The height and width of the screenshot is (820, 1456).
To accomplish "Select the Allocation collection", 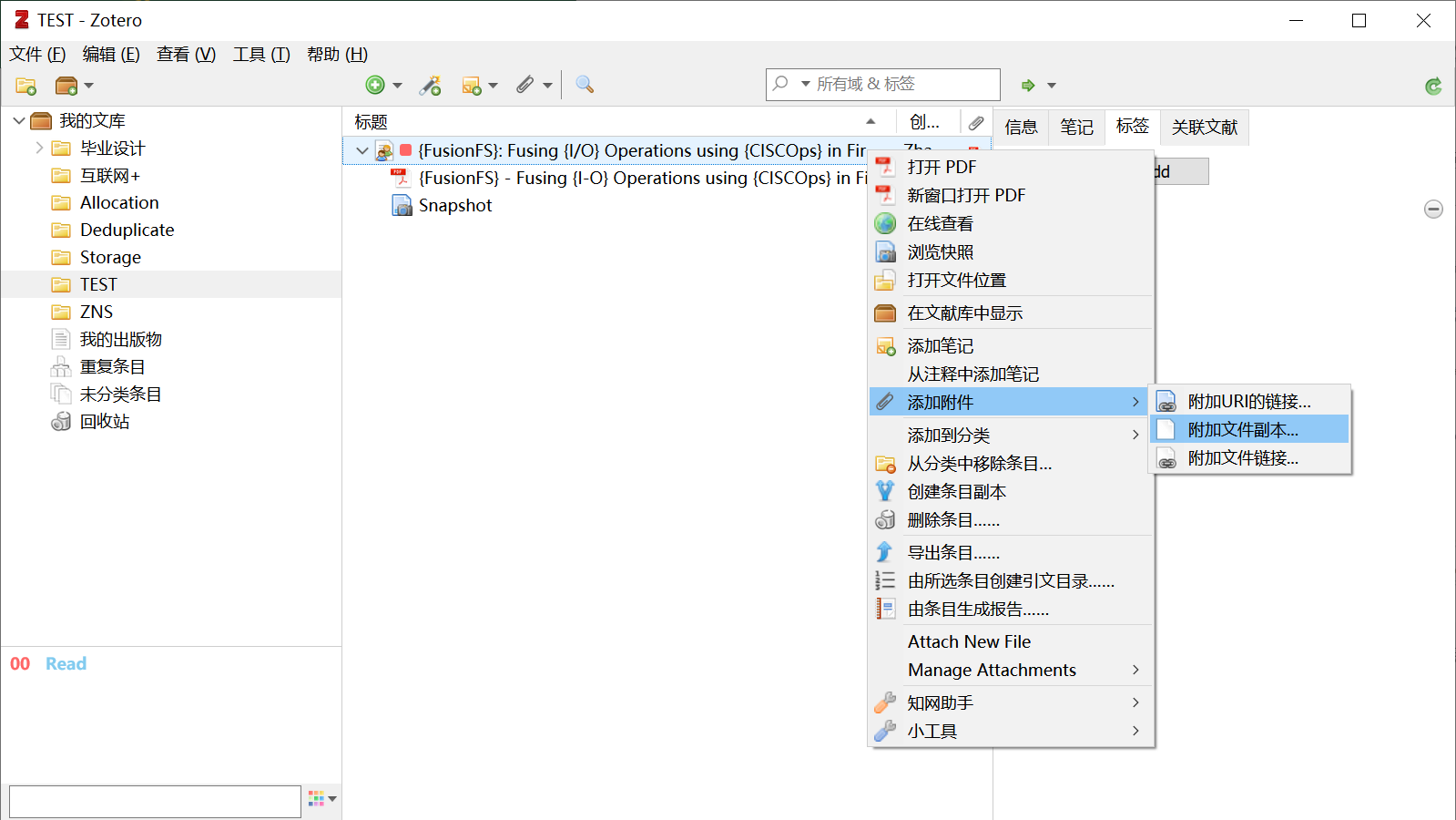I will coord(119,202).
